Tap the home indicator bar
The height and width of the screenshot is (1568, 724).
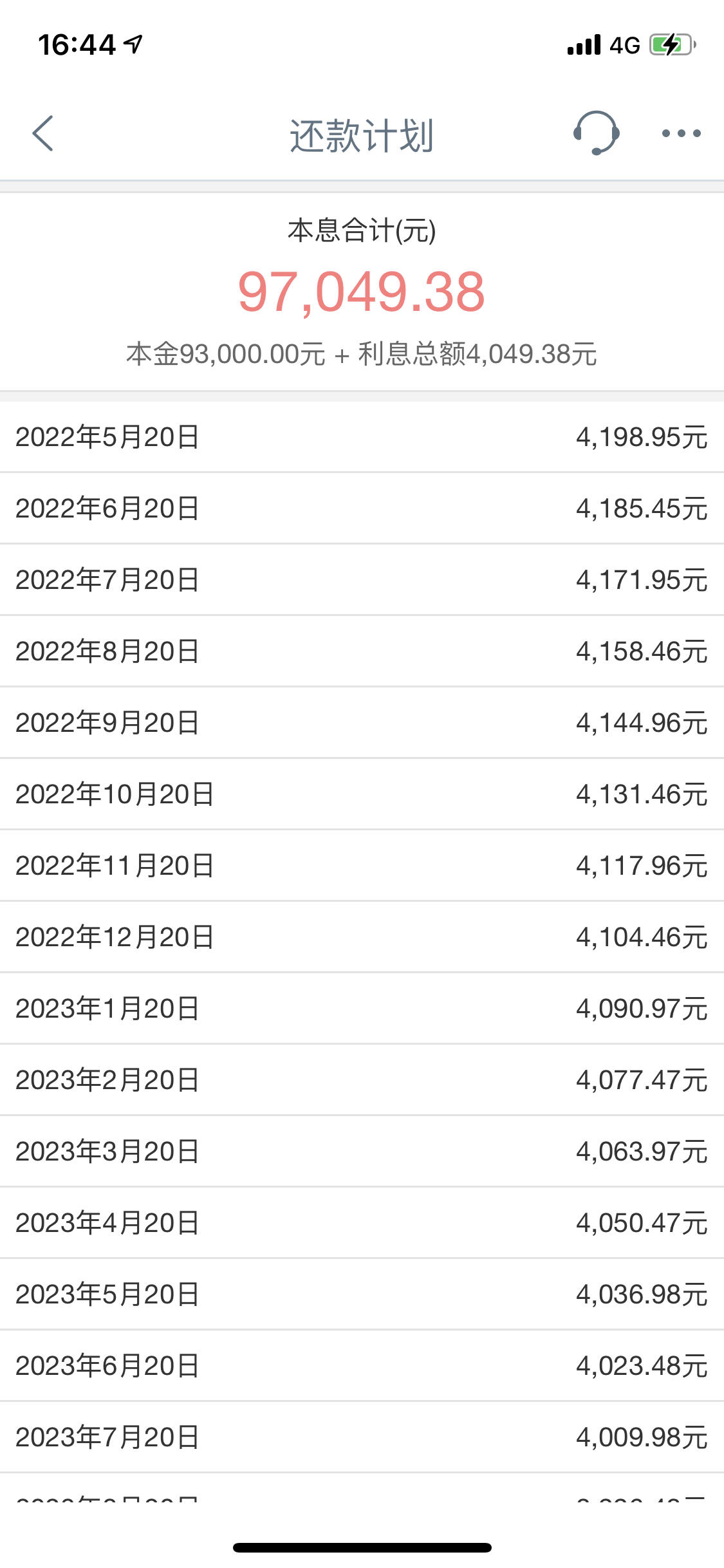(x=362, y=1547)
